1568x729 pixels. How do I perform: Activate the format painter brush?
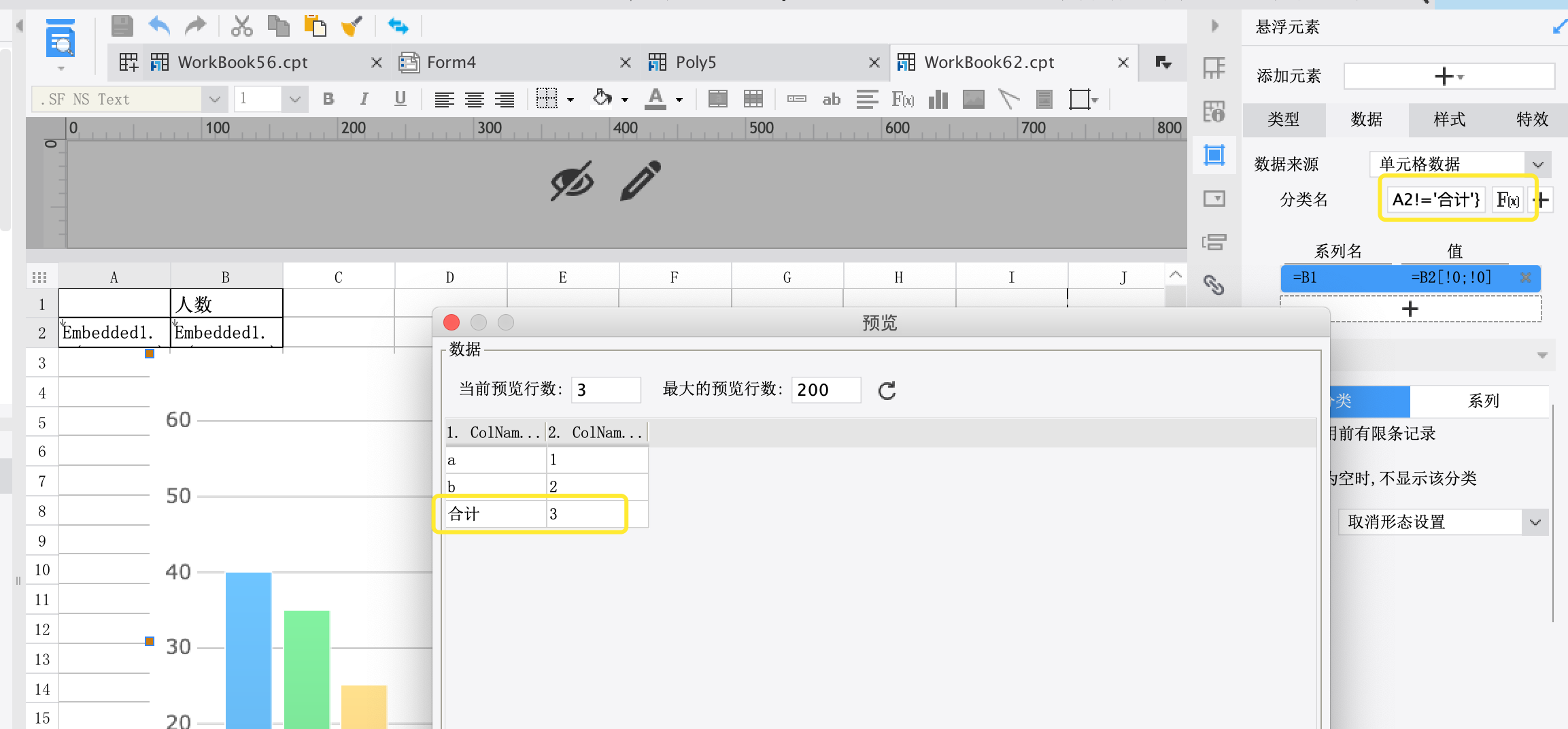pos(352,27)
